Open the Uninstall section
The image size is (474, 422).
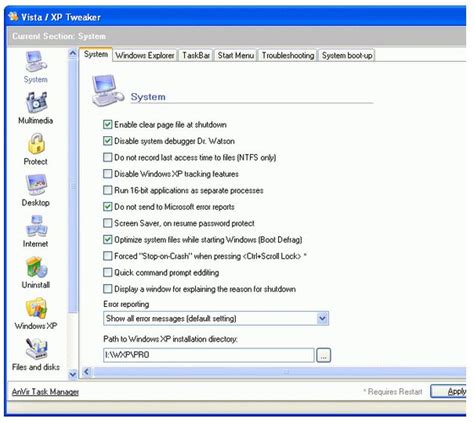click(x=36, y=272)
